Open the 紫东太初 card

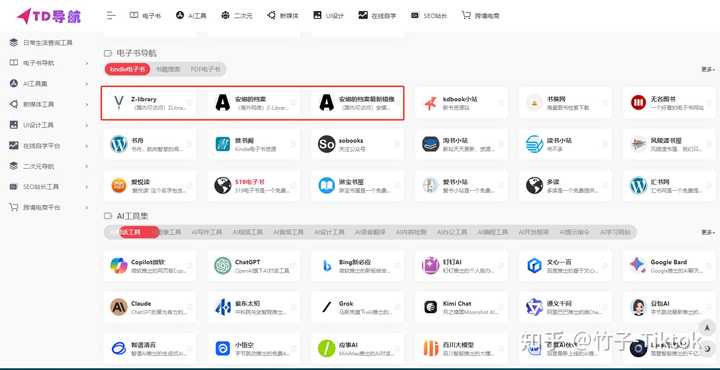click(253, 307)
